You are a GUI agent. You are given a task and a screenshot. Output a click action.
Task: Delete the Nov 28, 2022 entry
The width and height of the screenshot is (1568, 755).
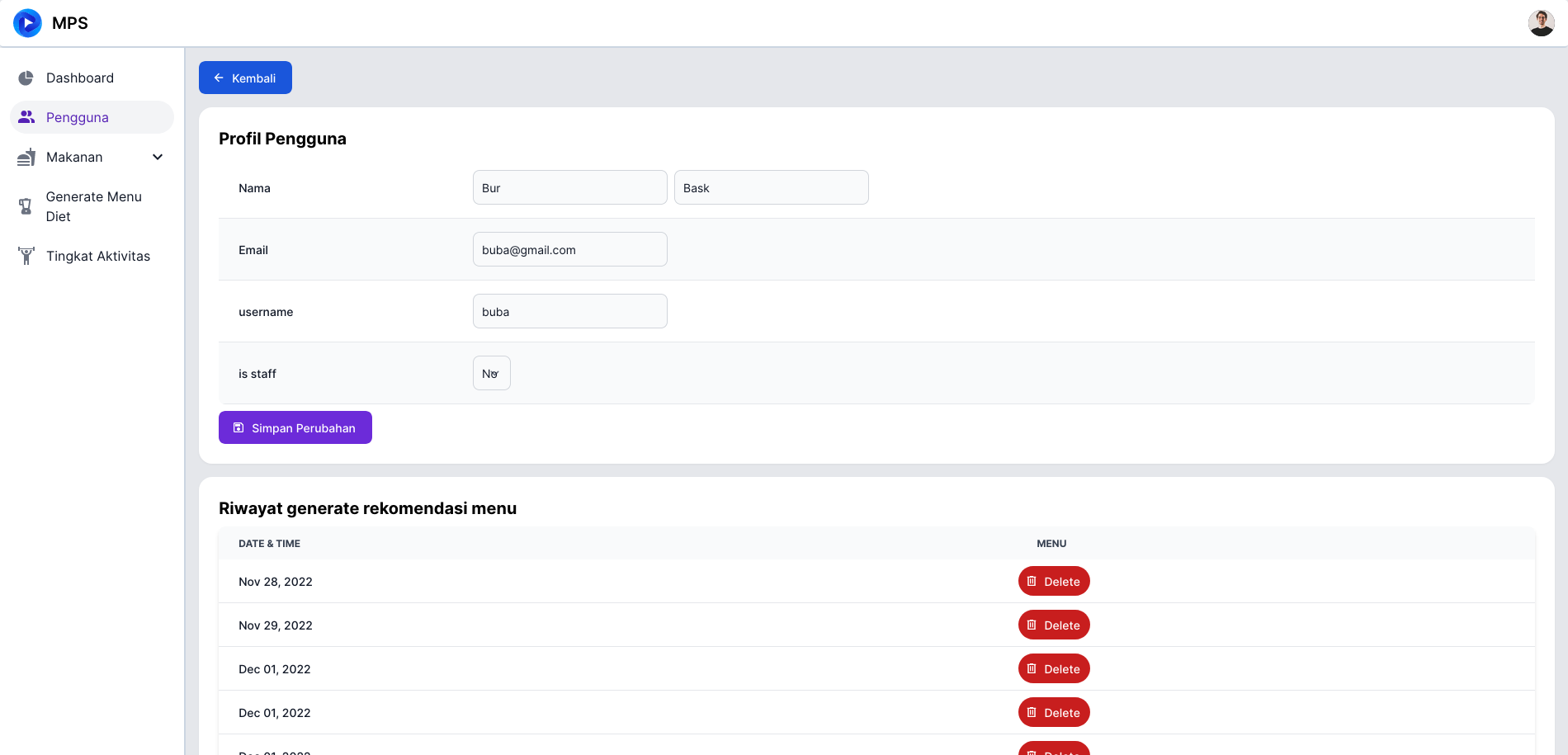coord(1054,581)
